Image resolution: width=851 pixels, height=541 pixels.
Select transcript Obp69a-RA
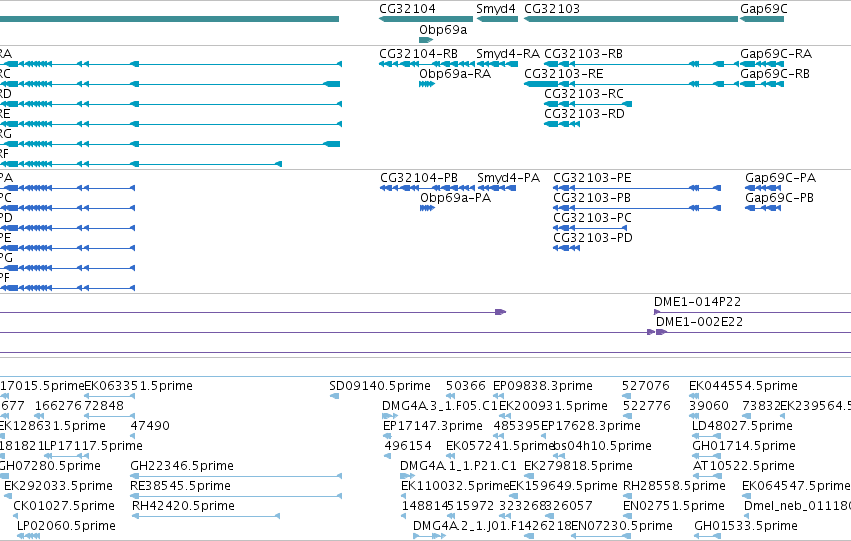tap(427, 84)
